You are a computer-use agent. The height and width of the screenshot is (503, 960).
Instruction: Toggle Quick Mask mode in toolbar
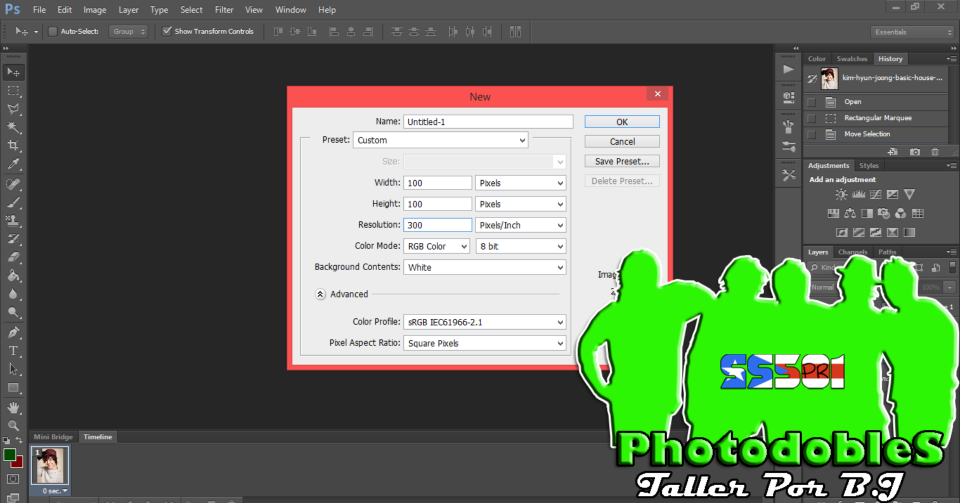coord(13,479)
